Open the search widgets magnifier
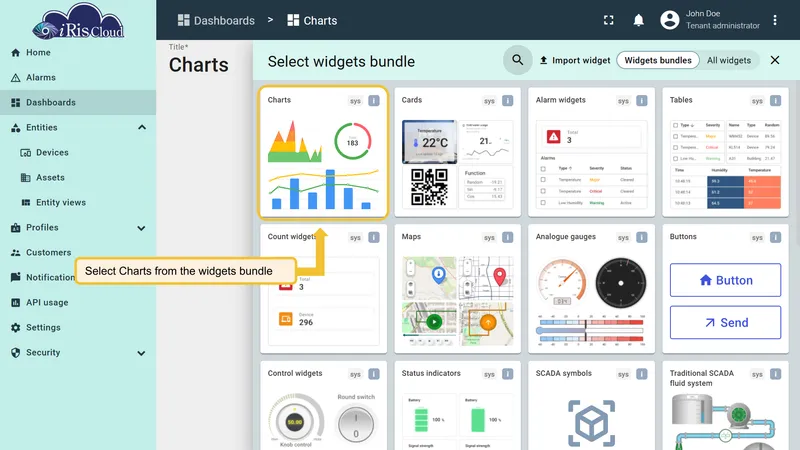Image resolution: width=800 pixels, height=450 pixels. tap(517, 60)
